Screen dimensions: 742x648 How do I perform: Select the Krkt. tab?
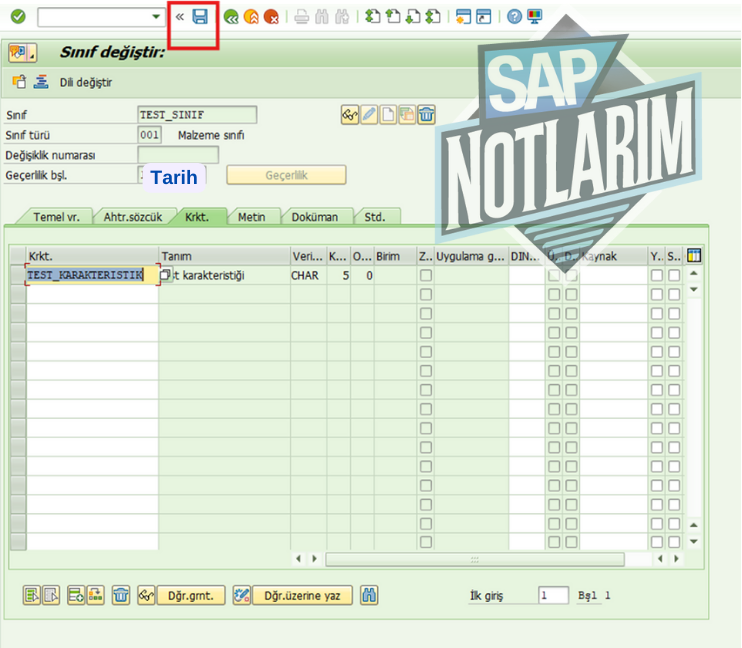(x=197, y=217)
